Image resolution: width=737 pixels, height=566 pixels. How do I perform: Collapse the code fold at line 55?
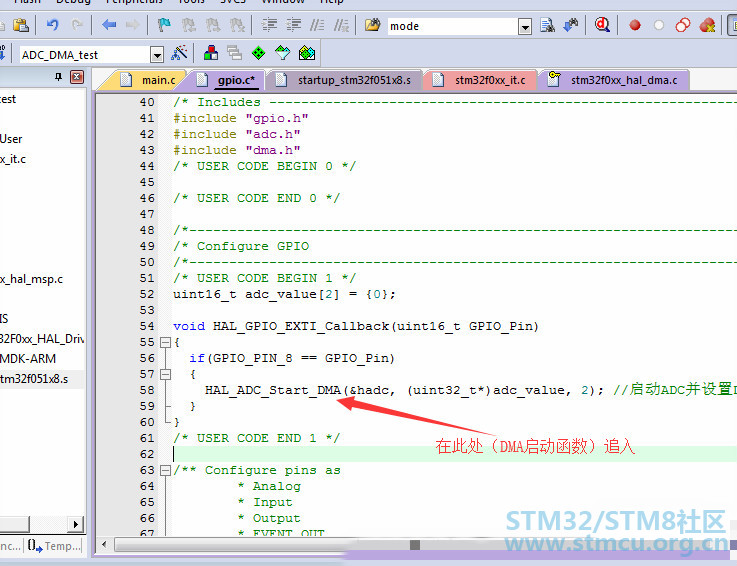tap(165, 343)
